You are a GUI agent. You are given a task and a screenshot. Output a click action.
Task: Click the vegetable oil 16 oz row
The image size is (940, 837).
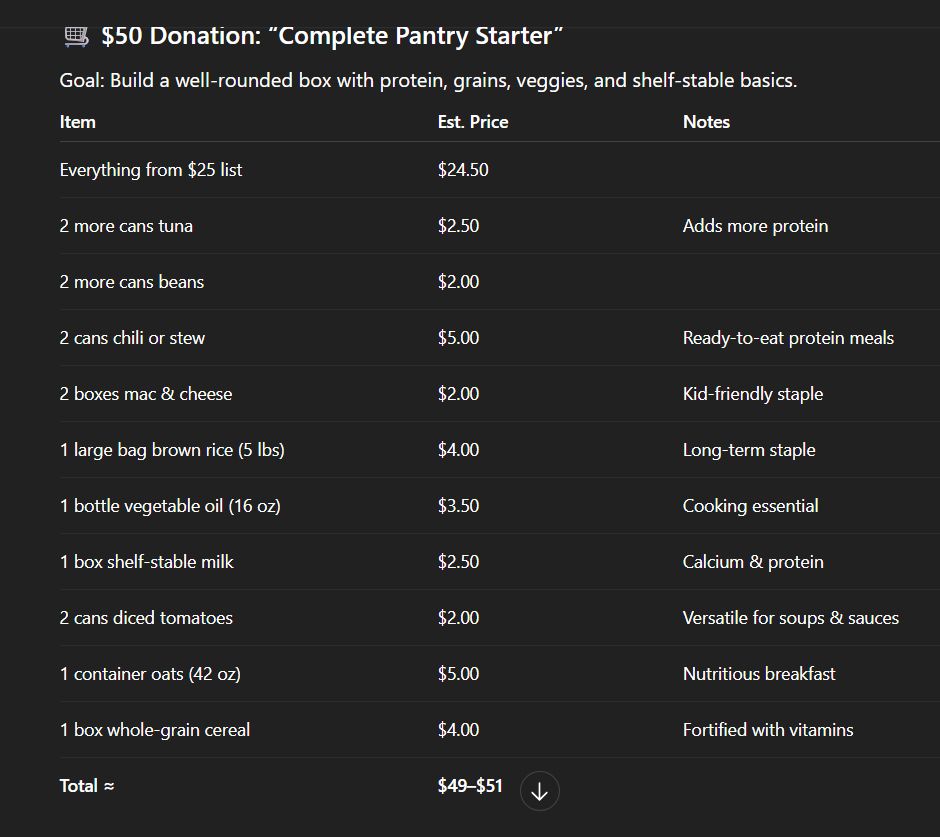tap(170, 505)
